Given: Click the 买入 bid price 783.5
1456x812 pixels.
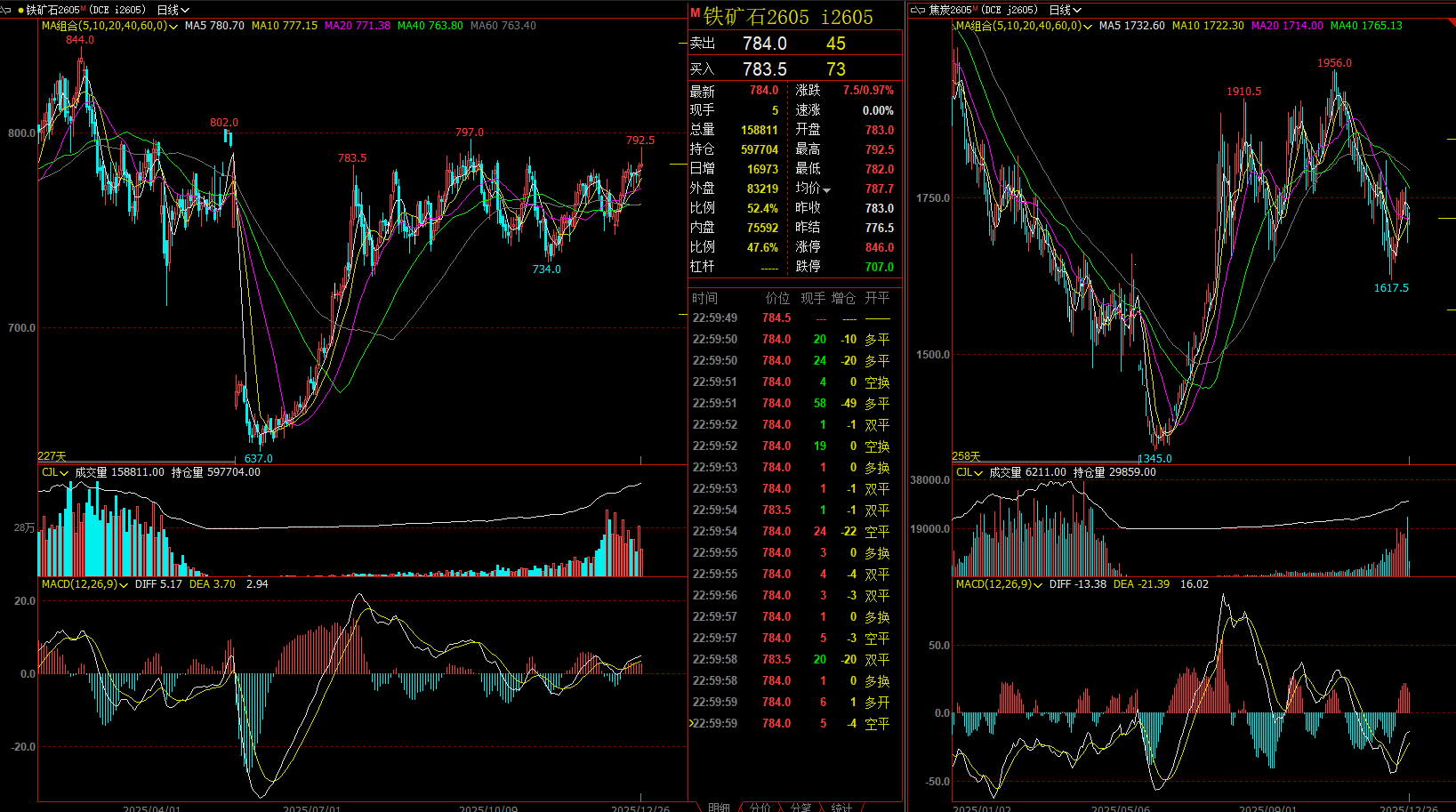Looking at the screenshot, I should pos(764,69).
